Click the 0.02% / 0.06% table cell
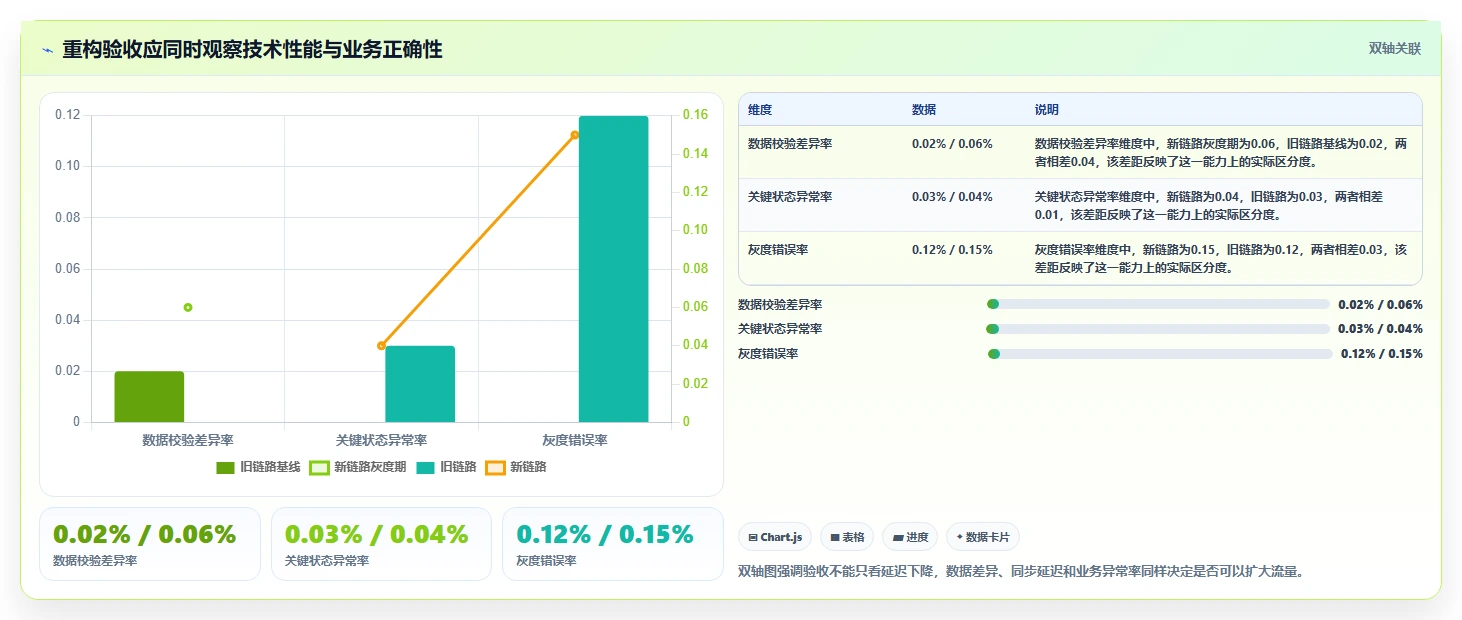1462x620 pixels. [x=952, y=144]
